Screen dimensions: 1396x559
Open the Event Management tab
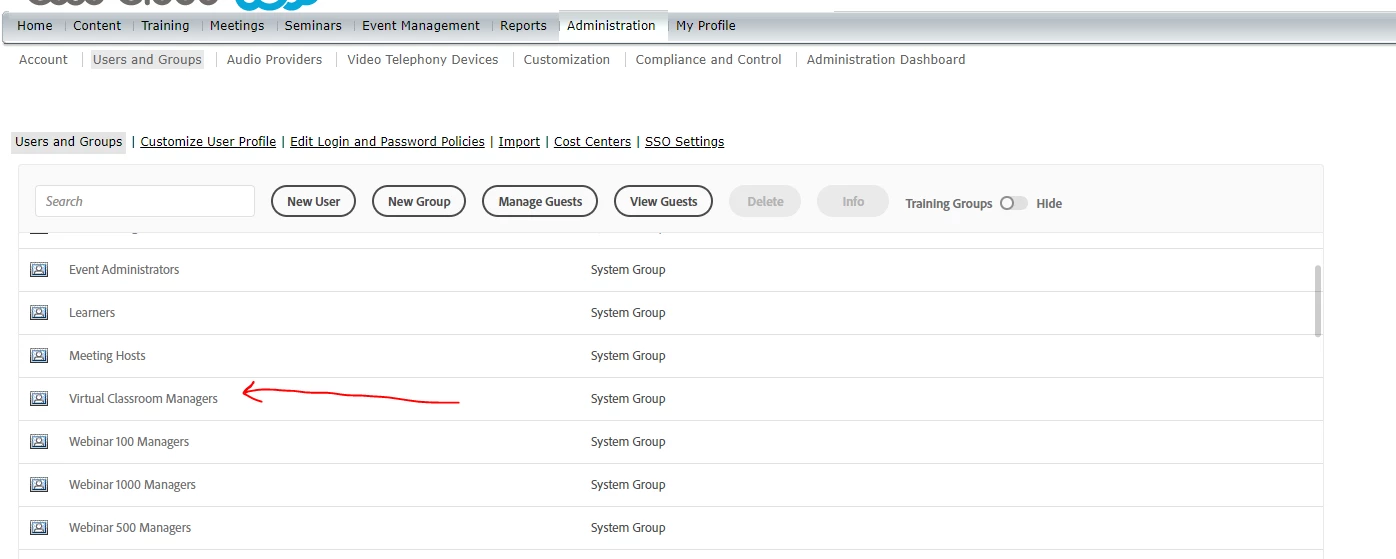(x=421, y=26)
